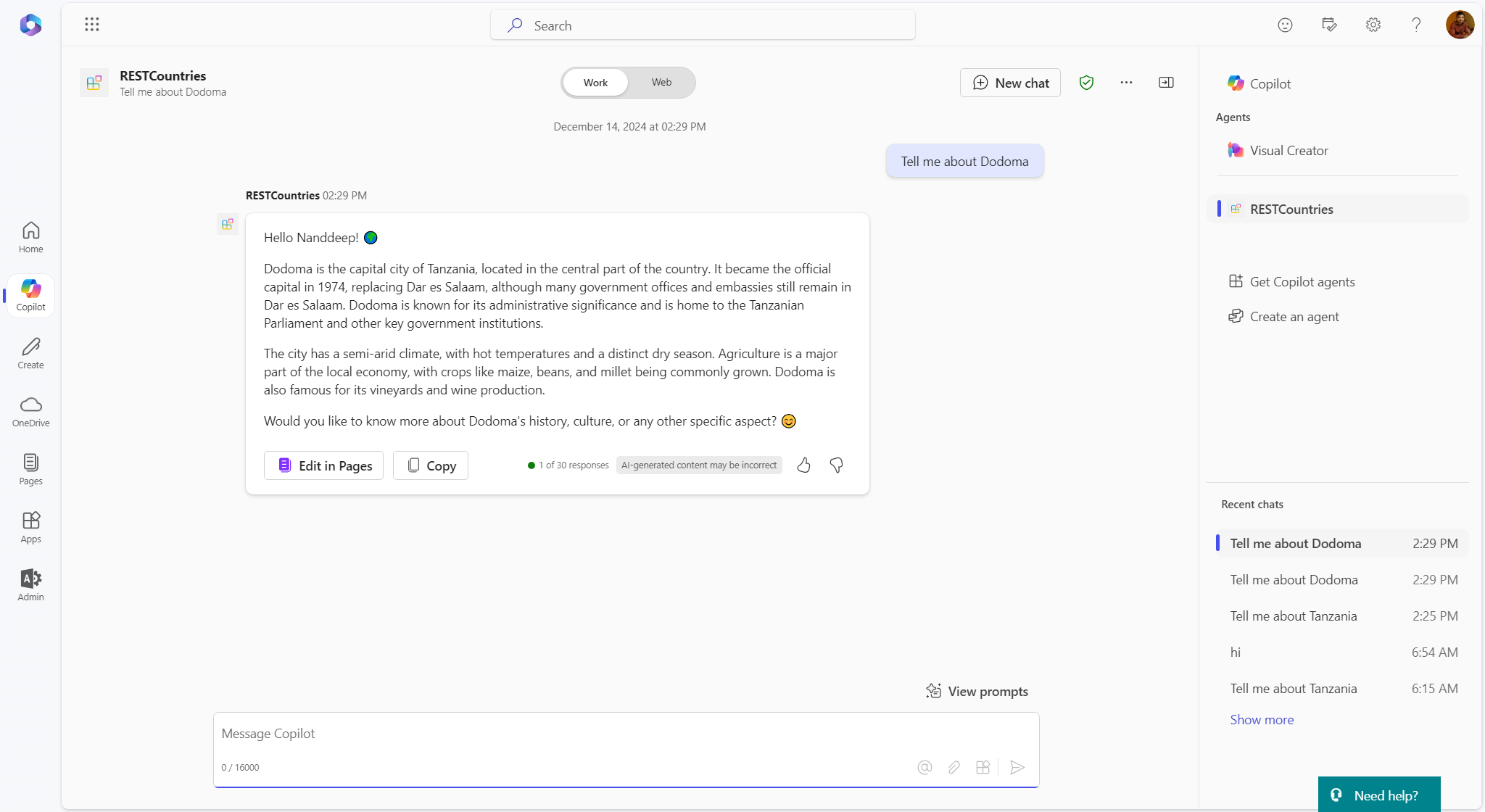Collapse the Copilot right panel
Viewport: 1485px width, 812px height.
pos(1165,83)
